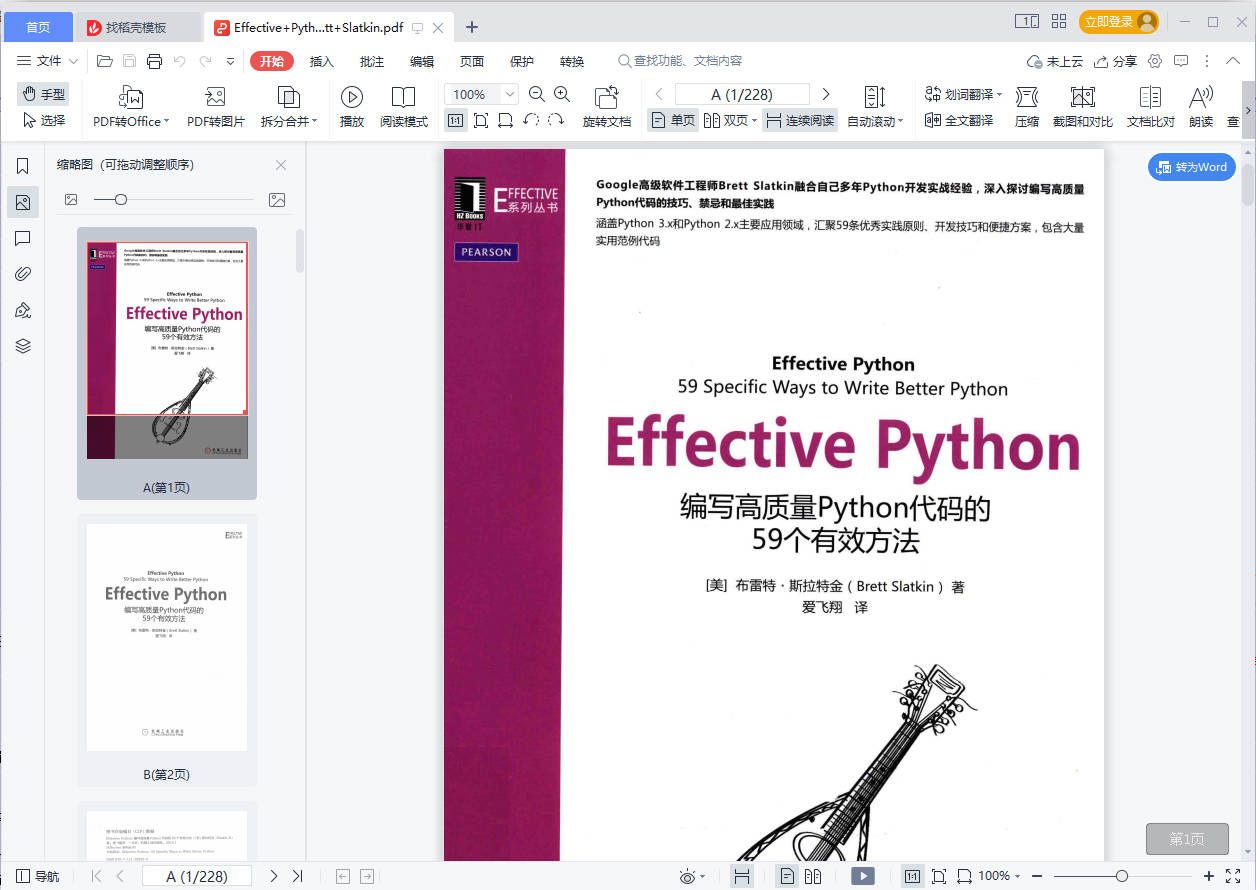Start the 朗读 read aloud tool
1256x890 pixels.
tap(1200, 97)
